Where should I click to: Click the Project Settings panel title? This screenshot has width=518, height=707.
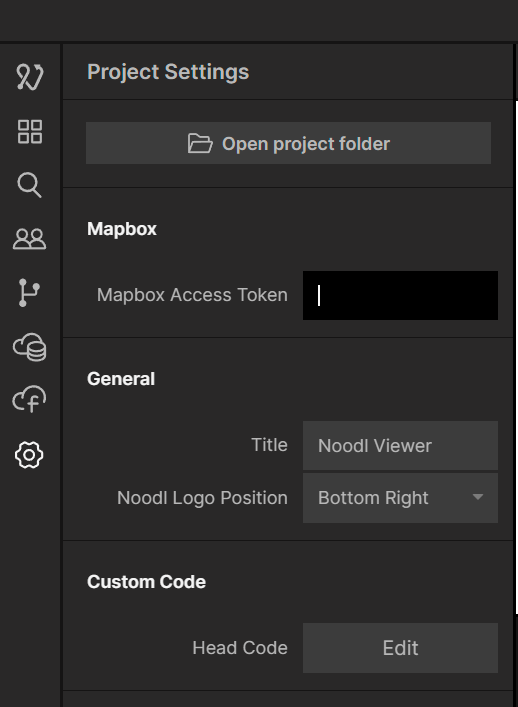pyautogui.click(x=168, y=72)
